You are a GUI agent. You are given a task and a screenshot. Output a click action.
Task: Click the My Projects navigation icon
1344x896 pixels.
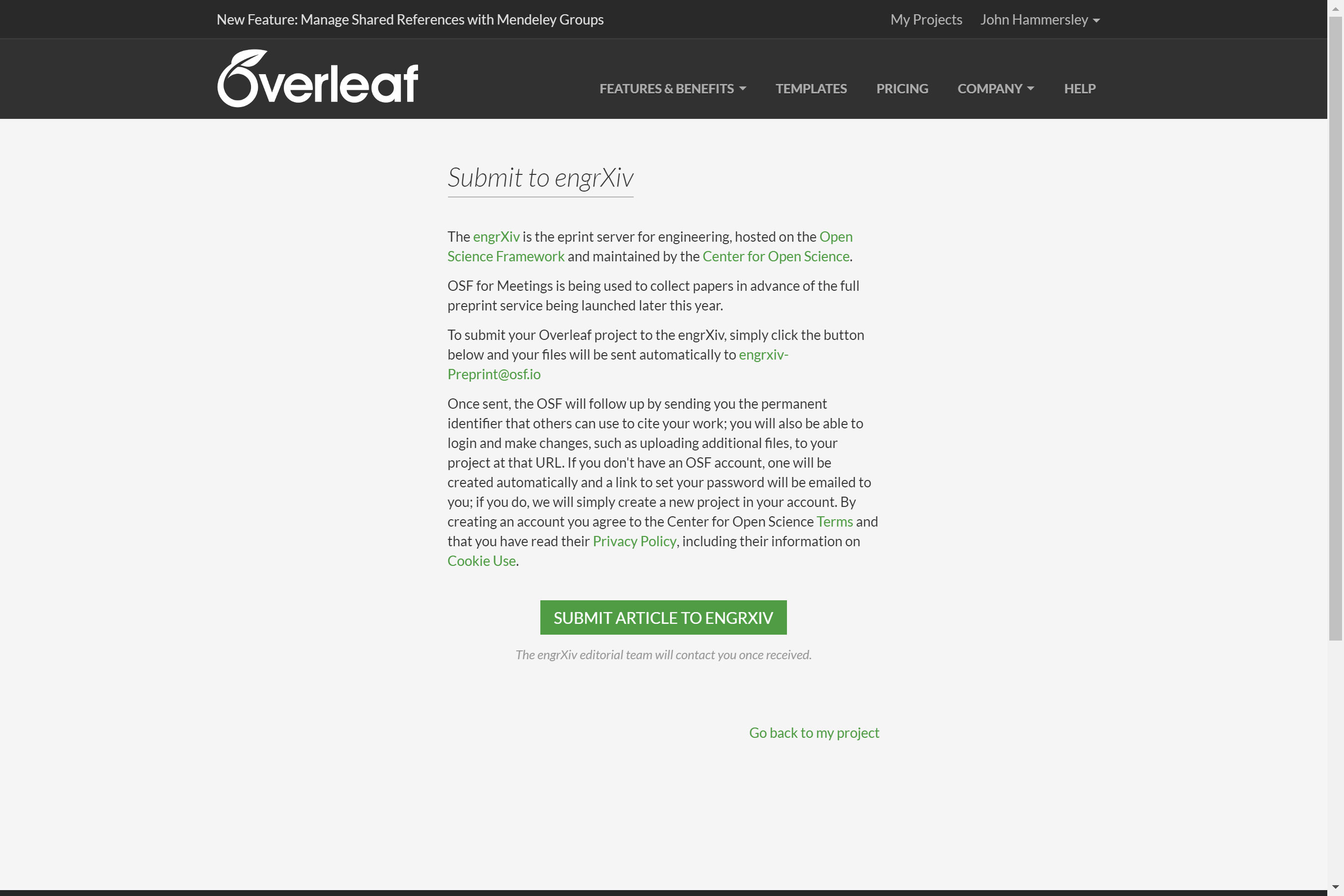coord(926,19)
